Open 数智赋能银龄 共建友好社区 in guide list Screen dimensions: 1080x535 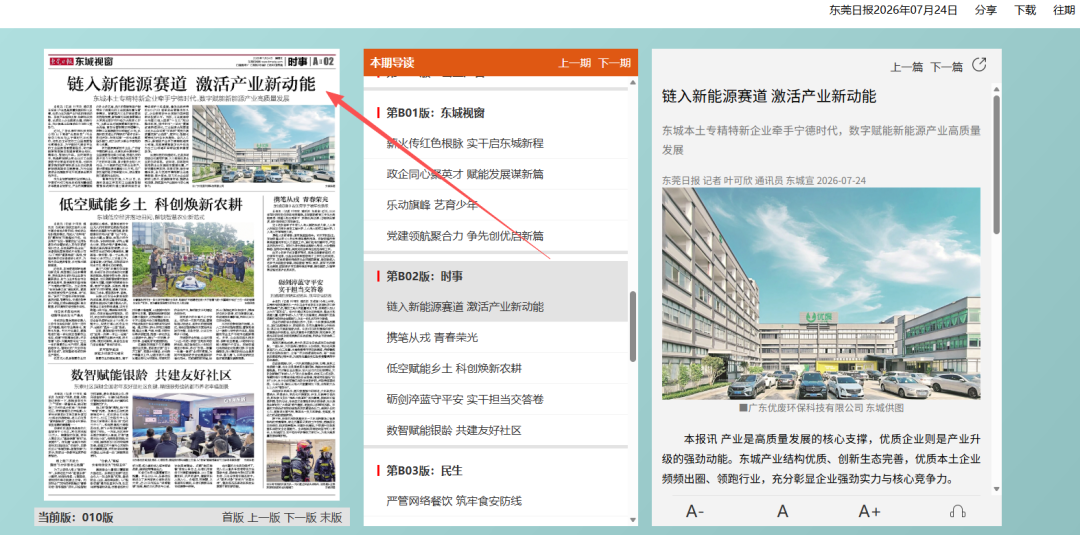click(454, 430)
